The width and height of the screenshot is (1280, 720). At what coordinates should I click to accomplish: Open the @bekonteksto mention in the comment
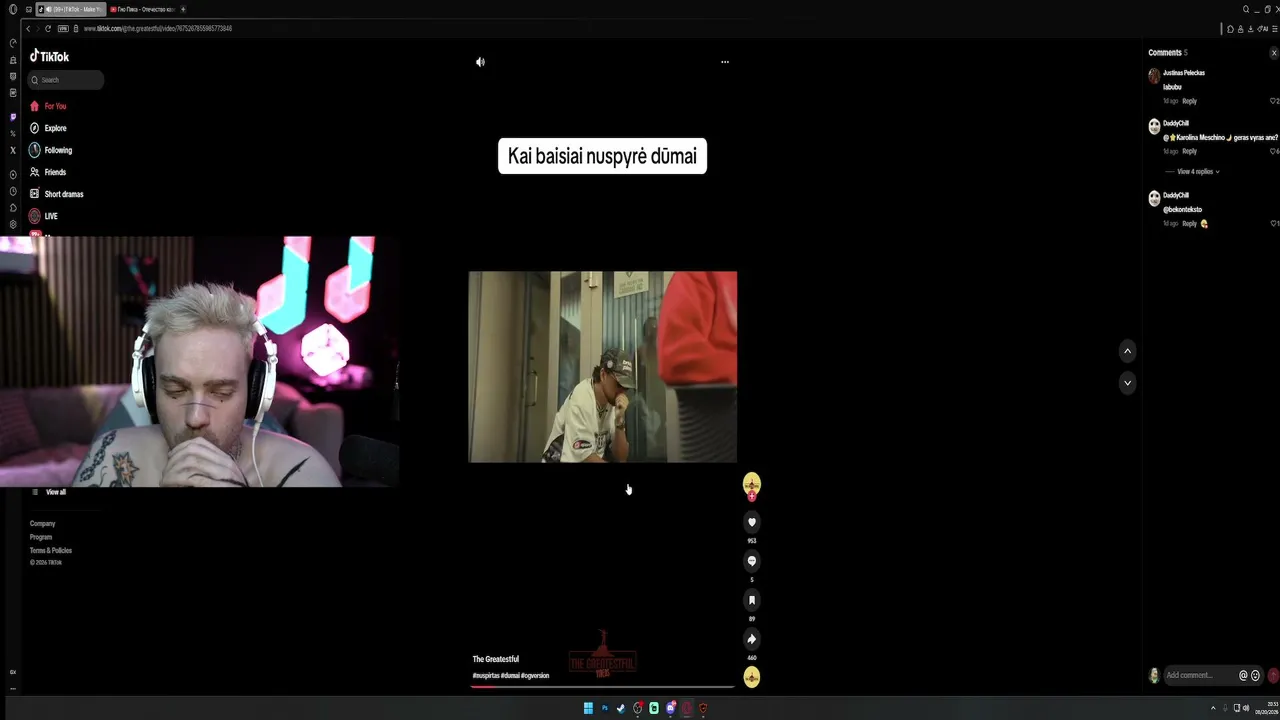pyautogui.click(x=1182, y=210)
